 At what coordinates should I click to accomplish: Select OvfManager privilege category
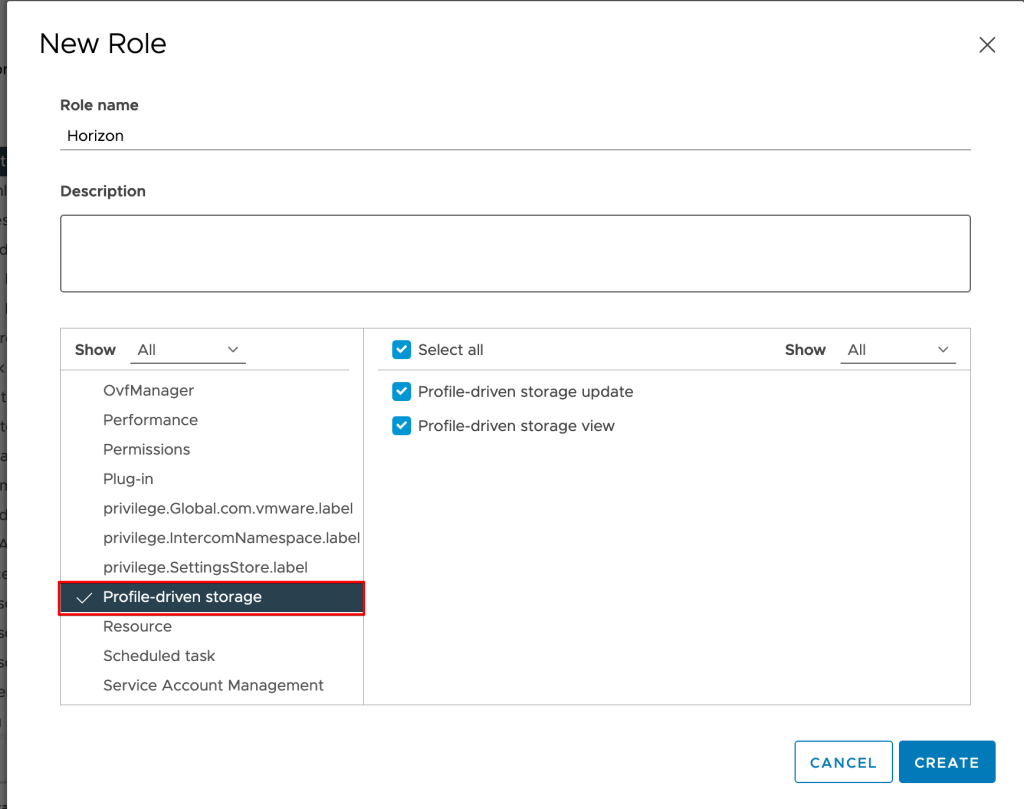click(x=148, y=391)
